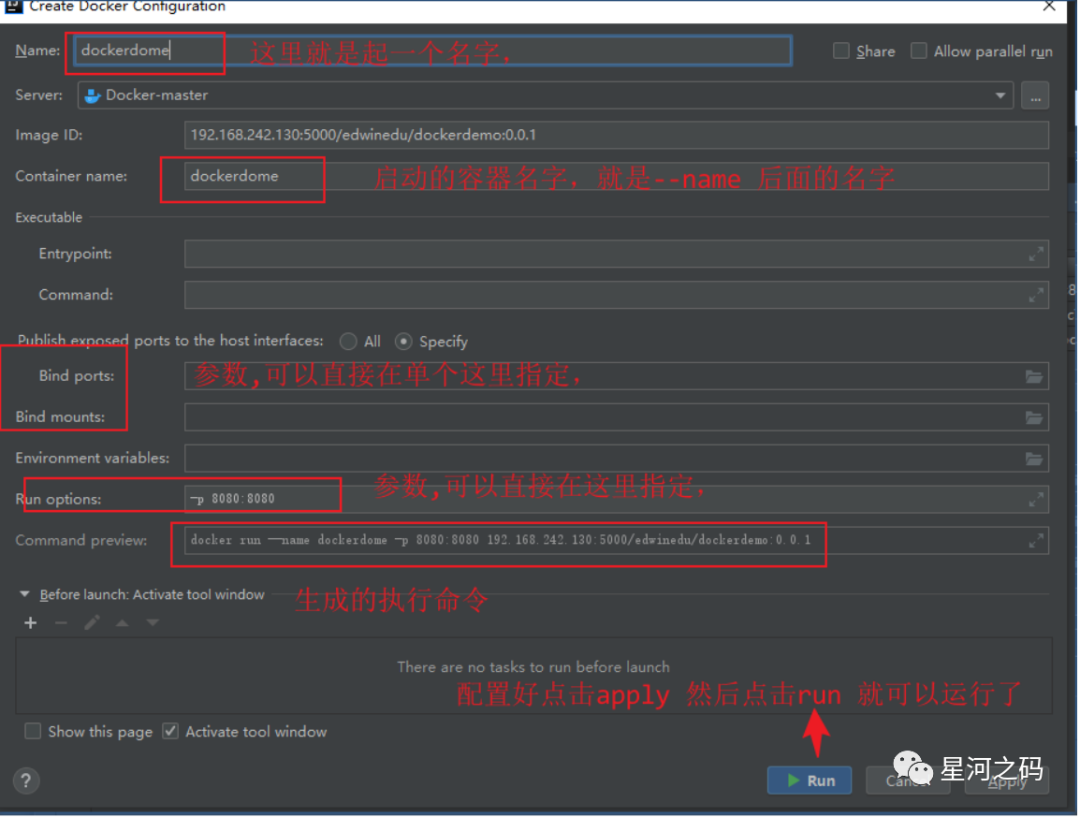
Task: Collapse the Before launch section triangle
Action: pyautogui.click(x=25, y=594)
